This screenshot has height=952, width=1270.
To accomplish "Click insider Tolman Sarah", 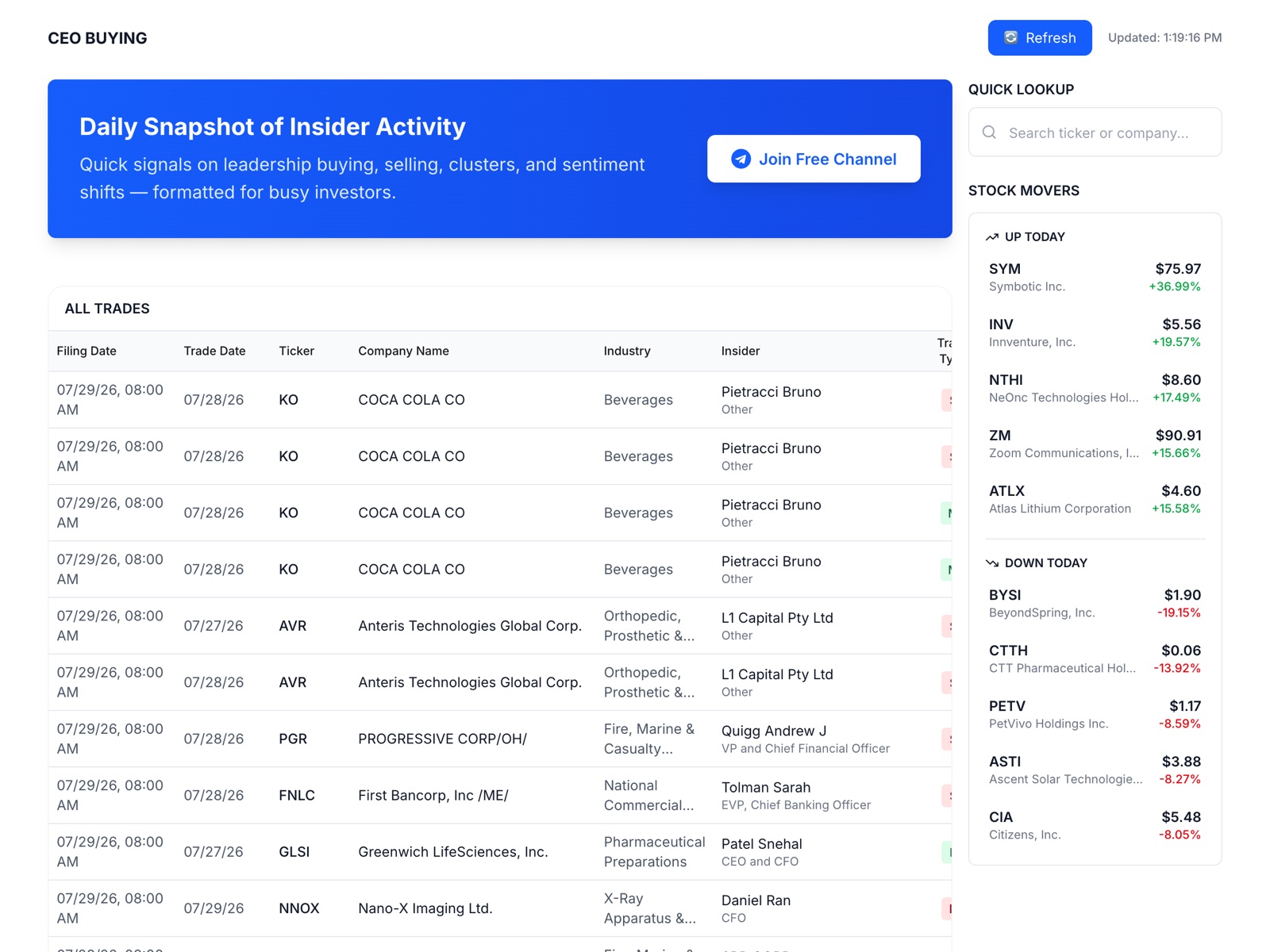I will (766, 787).
